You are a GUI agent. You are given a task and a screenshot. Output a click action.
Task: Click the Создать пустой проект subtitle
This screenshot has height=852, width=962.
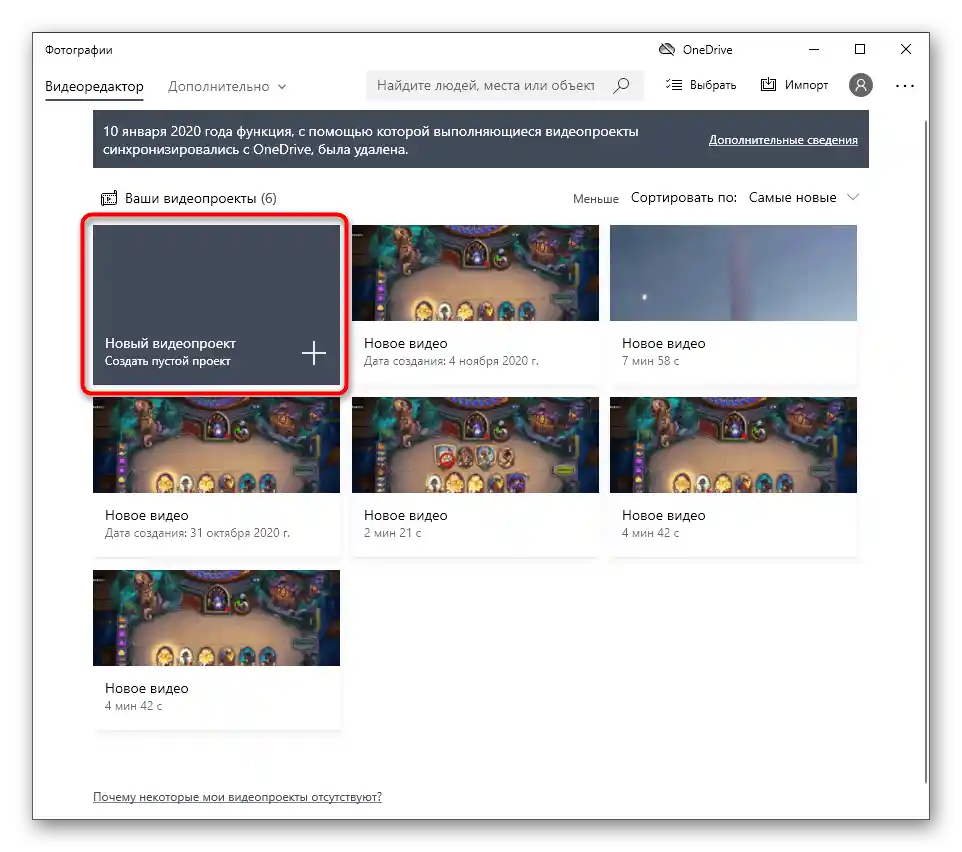[x=167, y=361]
